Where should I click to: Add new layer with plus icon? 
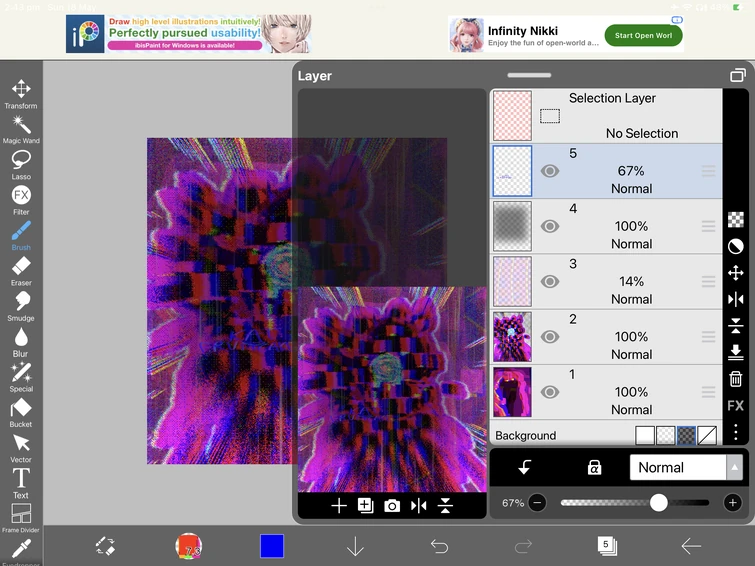coord(339,506)
